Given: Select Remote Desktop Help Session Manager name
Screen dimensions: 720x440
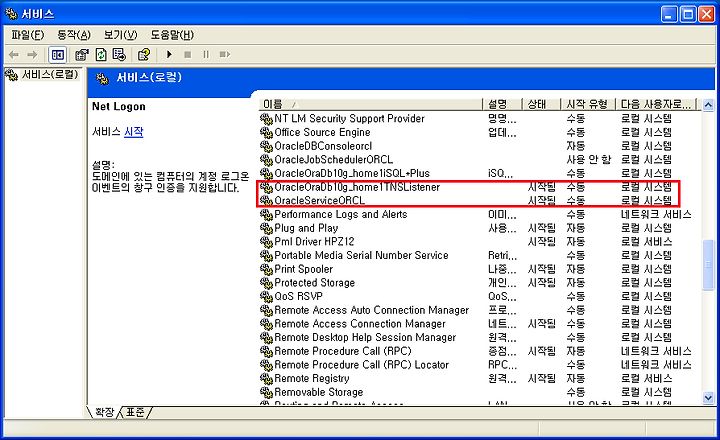Looking at the screenshot, I should [x=365, y=338].
